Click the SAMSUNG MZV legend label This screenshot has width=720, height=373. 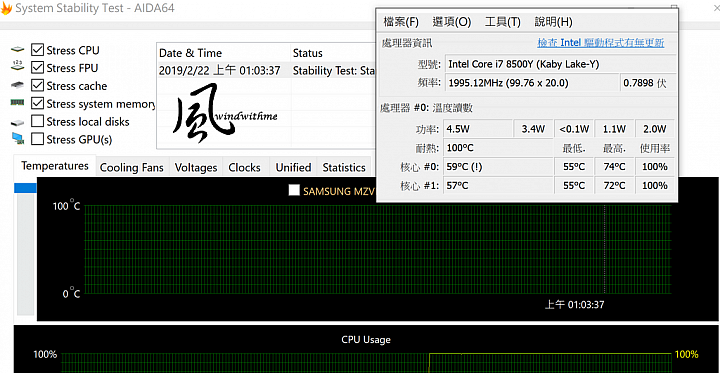click(x=339, y=191)
